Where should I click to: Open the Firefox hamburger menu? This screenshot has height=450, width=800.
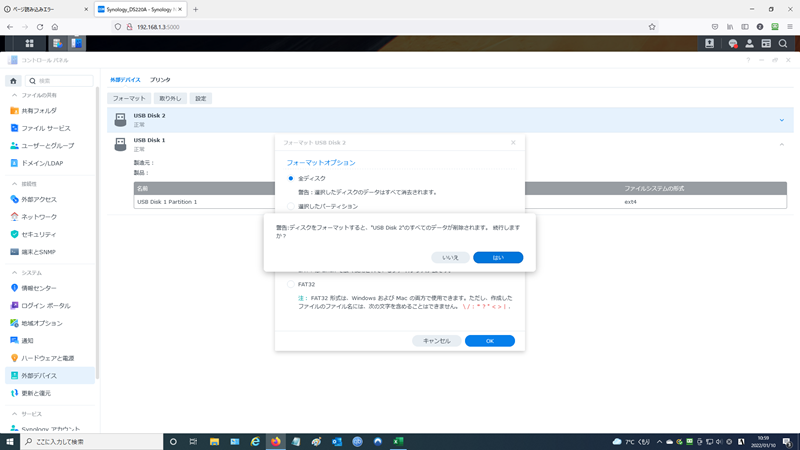790,27
